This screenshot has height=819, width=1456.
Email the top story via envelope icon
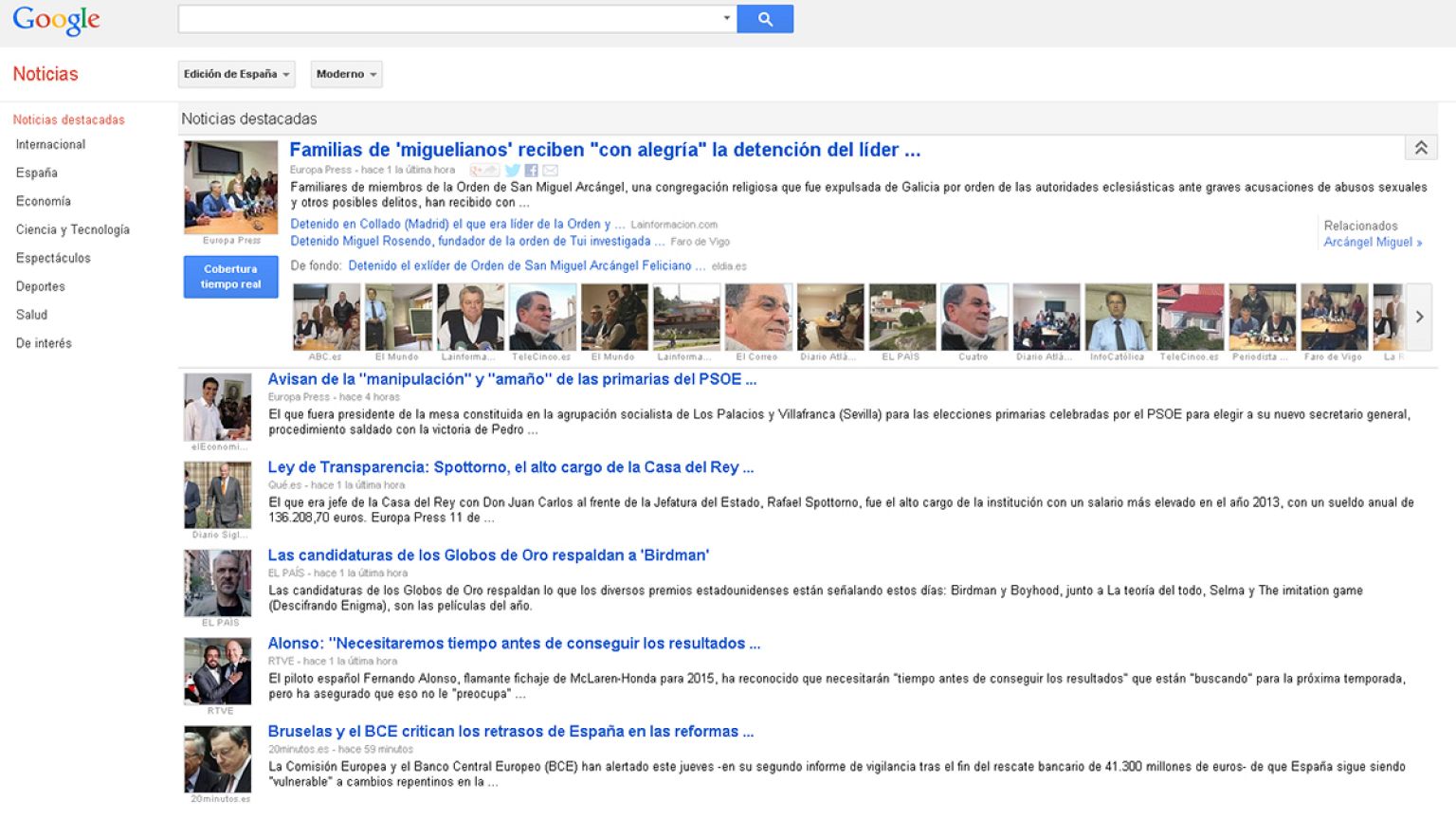[550, 171]
